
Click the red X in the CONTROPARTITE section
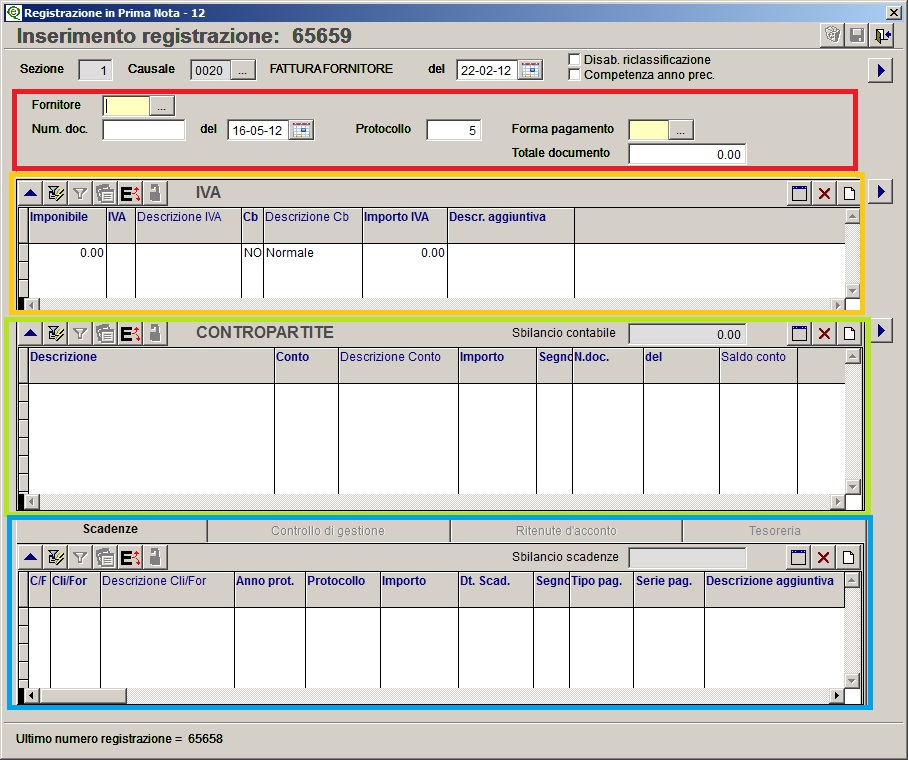coord(824,333)
